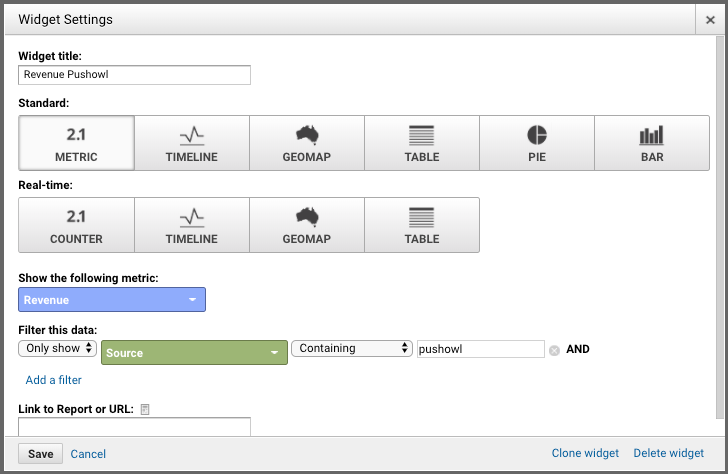
Task: Select the standard METRIC widget type
Action: coord(77,143)
